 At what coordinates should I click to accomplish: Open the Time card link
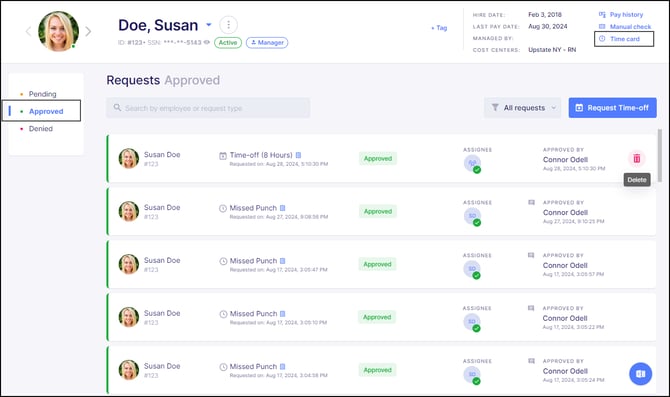point(624,39)
